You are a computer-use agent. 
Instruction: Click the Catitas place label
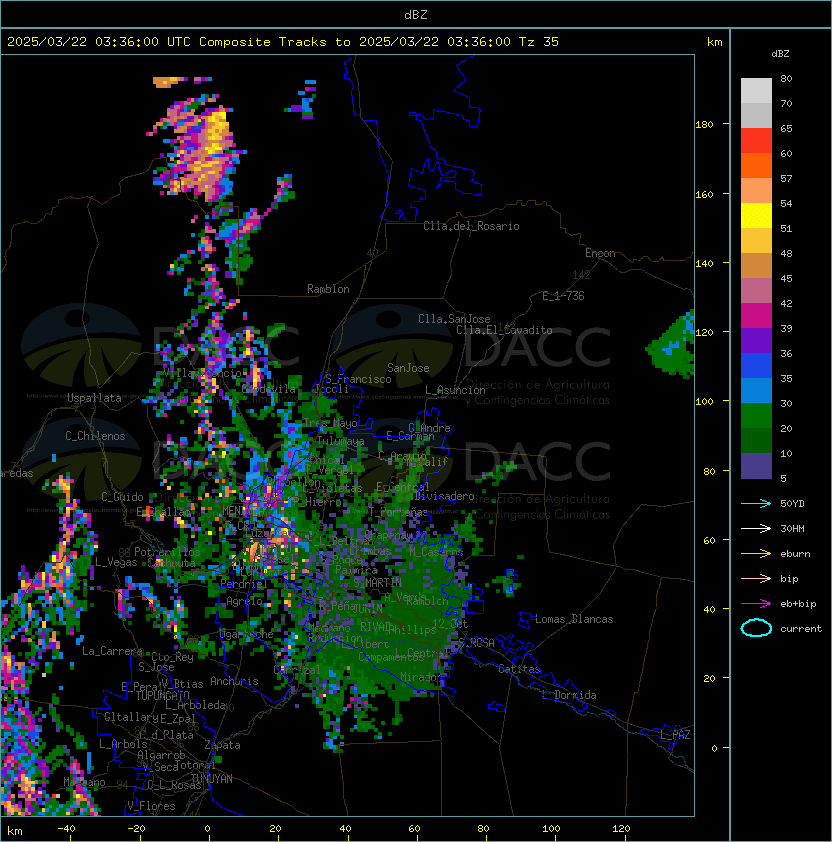coord(519,669)
